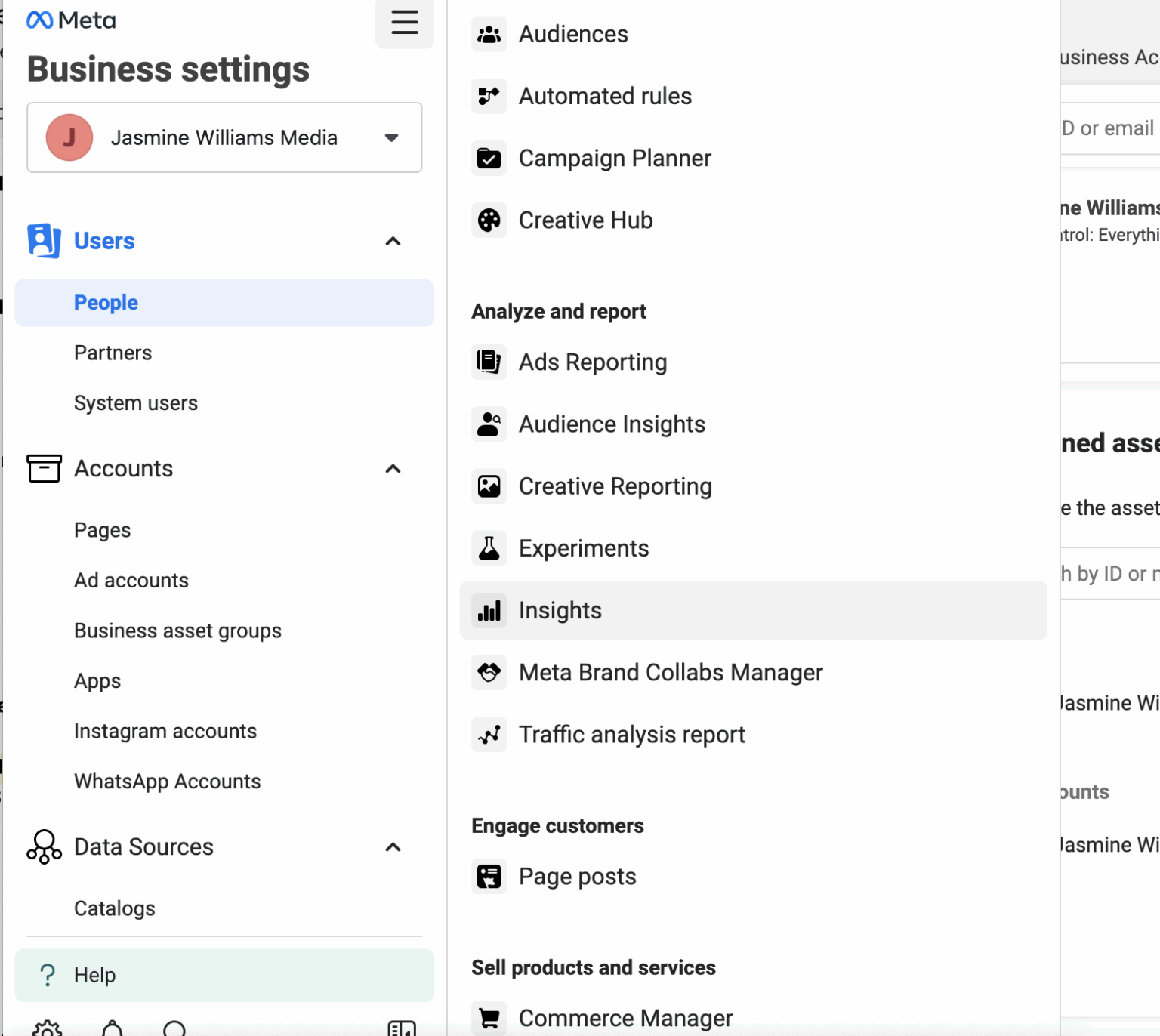This screenshot has width=1160, height=1036.
Task: Open Partners under Users
Action: coord(113,353)
